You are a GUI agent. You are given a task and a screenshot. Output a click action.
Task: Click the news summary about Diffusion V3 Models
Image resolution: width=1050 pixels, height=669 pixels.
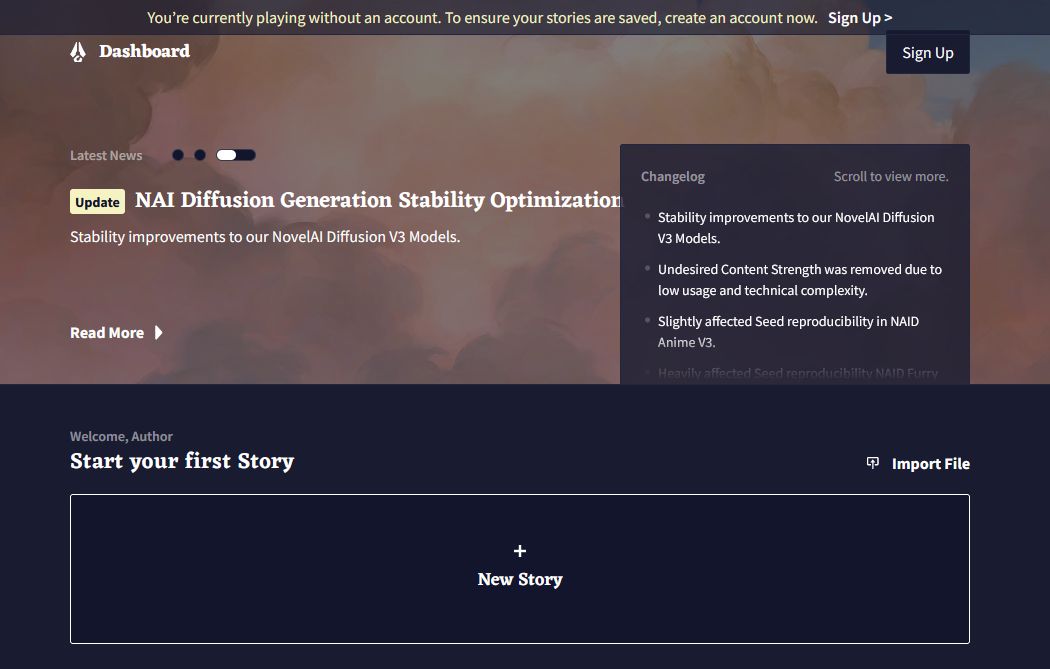coord(265,237)
